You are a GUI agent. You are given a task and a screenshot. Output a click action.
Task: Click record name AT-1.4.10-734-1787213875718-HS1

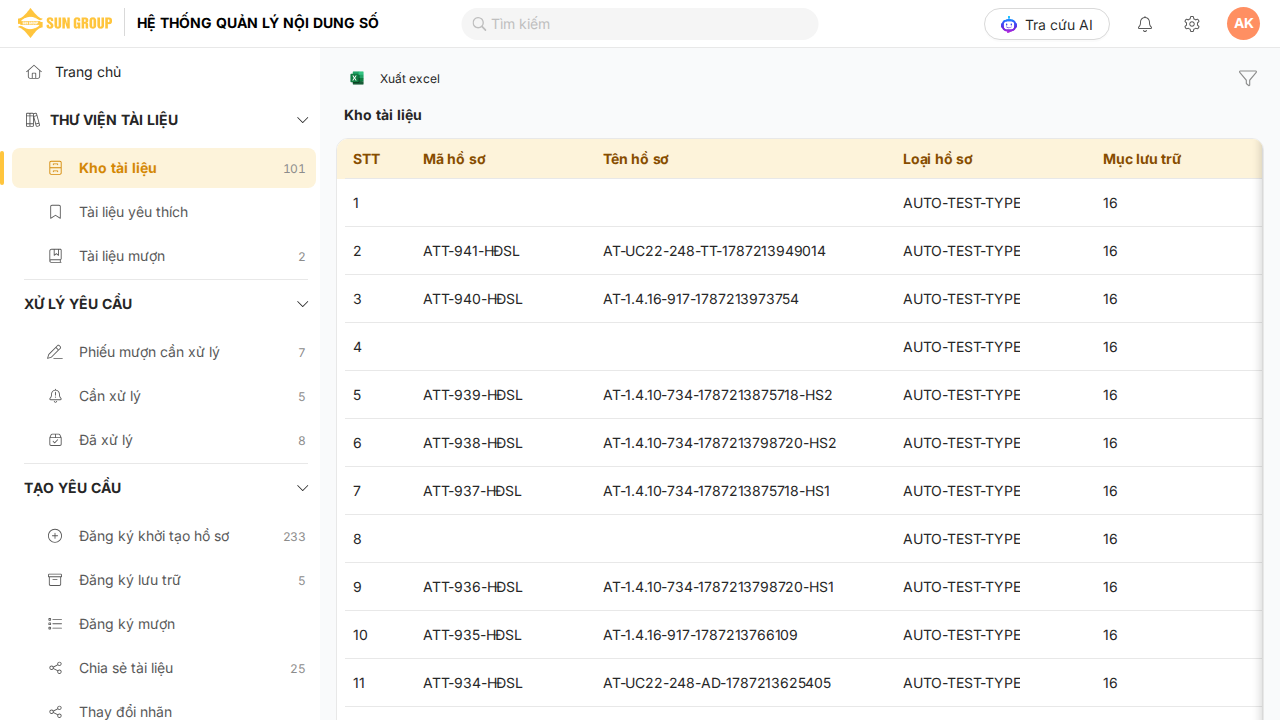(717, 491)
